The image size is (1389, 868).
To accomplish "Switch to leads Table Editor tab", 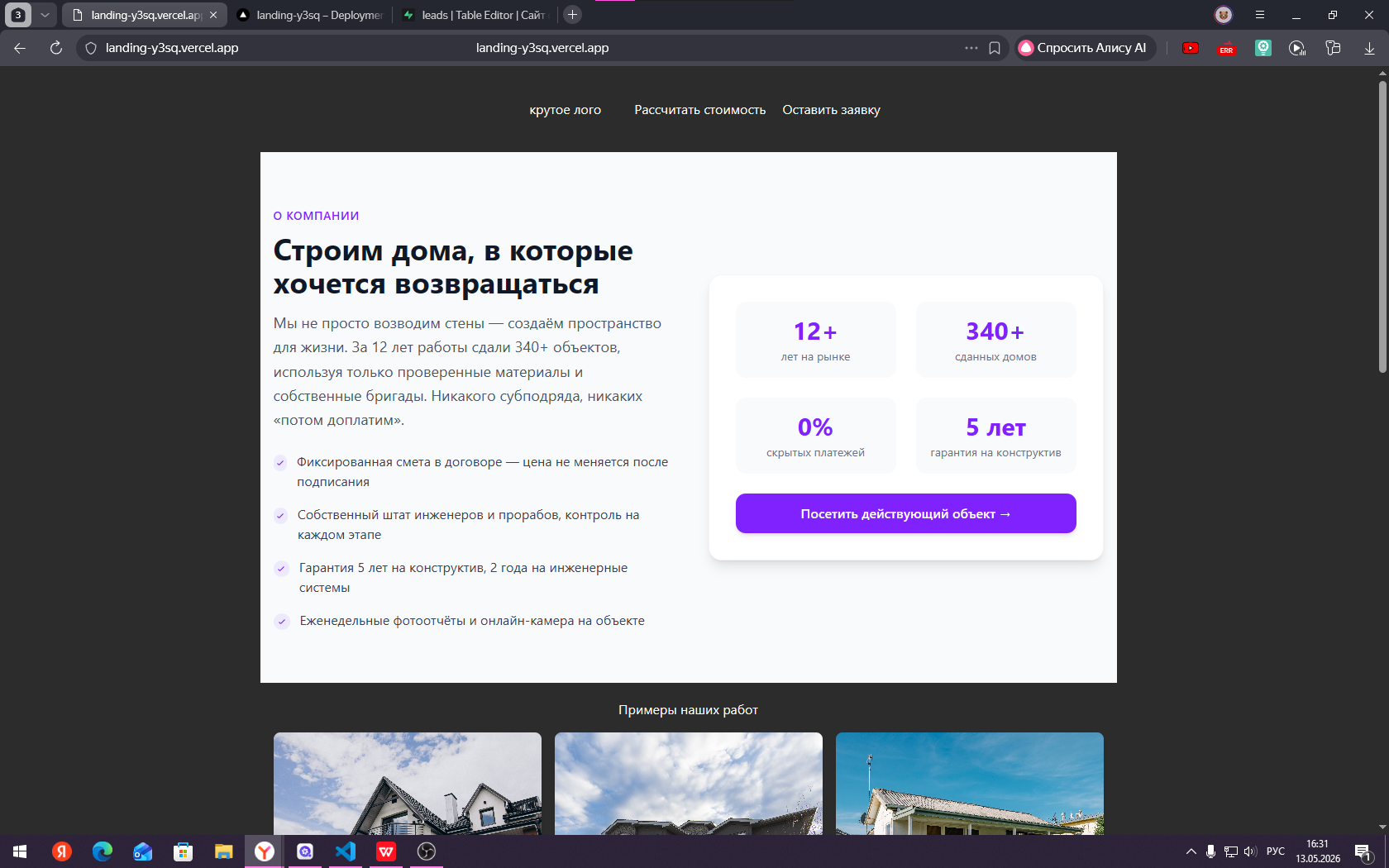I will 474,15.
